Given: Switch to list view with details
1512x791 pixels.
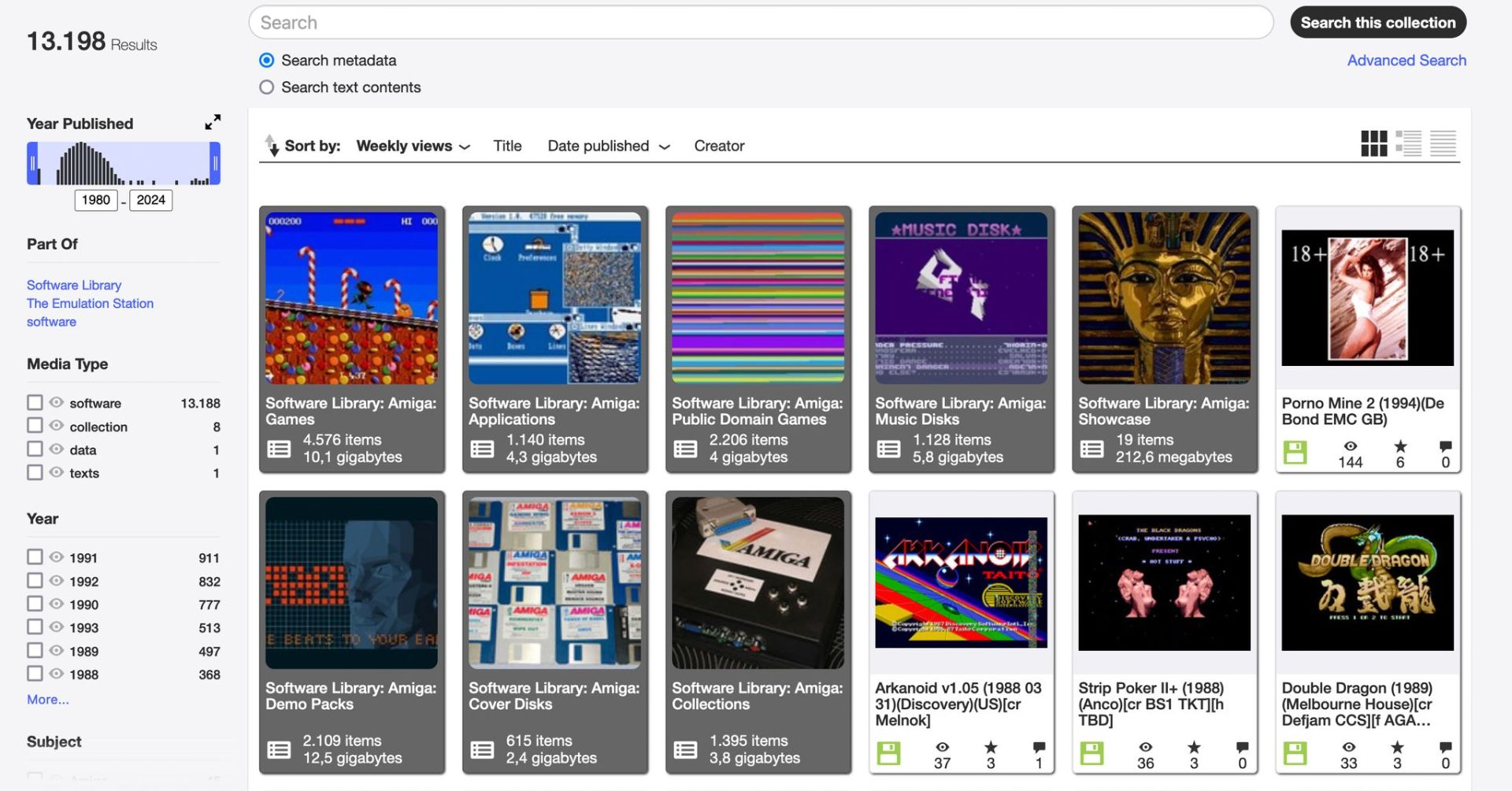Looking at the screenshot, I should pyautogui.click(x=1408, y=144).
